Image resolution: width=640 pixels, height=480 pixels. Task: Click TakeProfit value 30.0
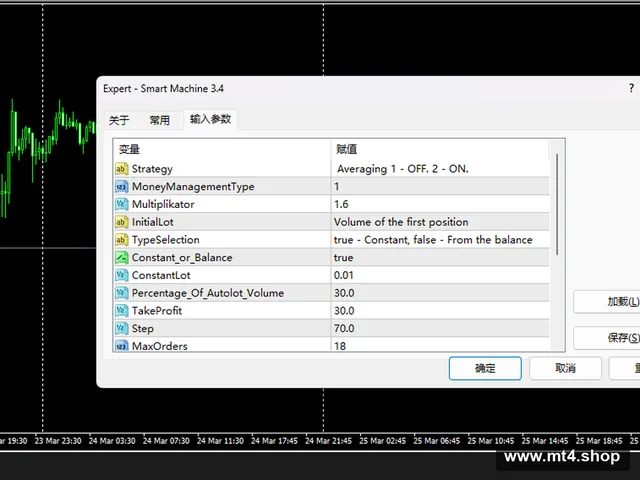pyautogui.click(x=344, y=311)
